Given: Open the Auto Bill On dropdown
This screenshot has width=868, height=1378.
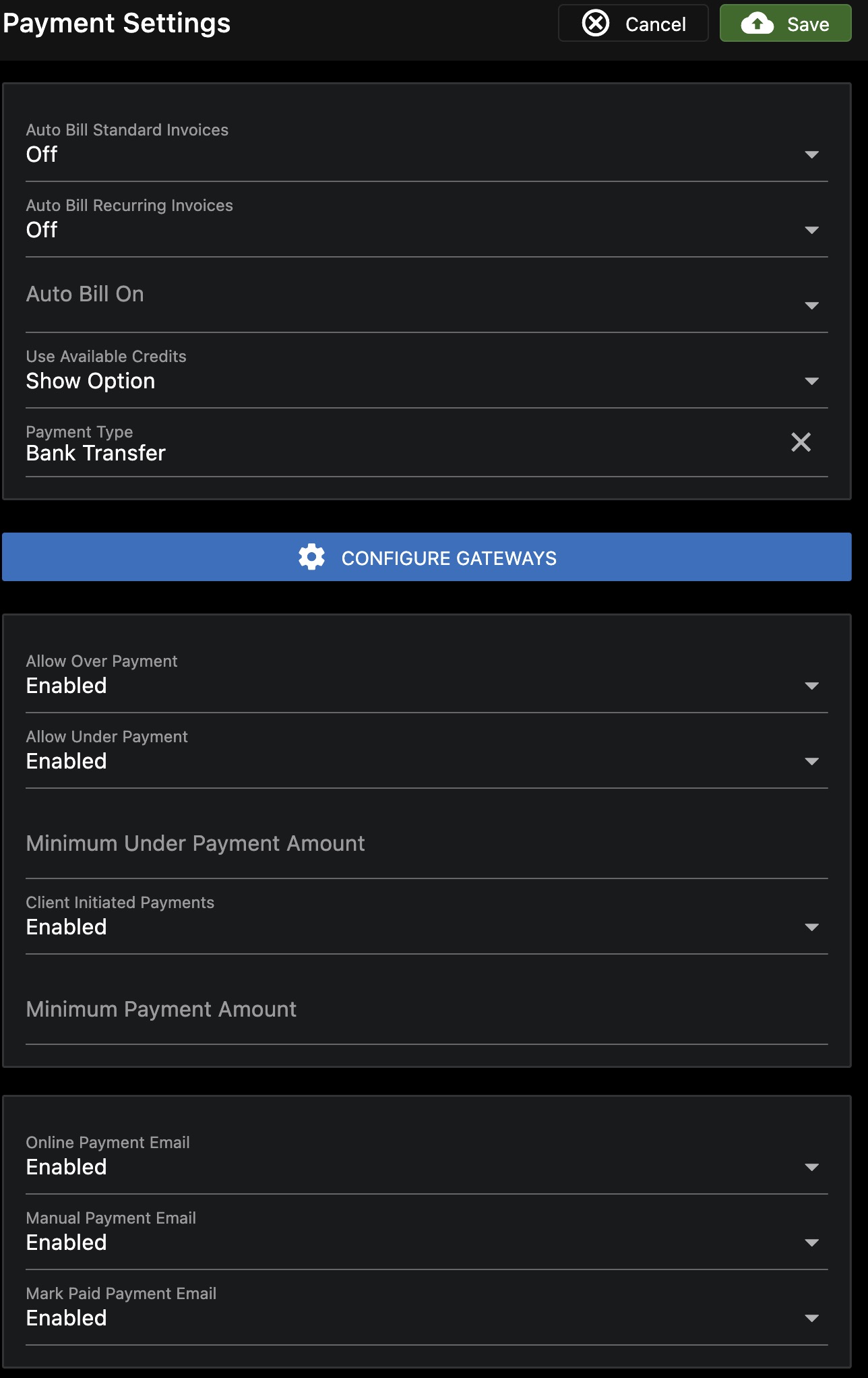Looking at the screenshot, I should 427,295.
